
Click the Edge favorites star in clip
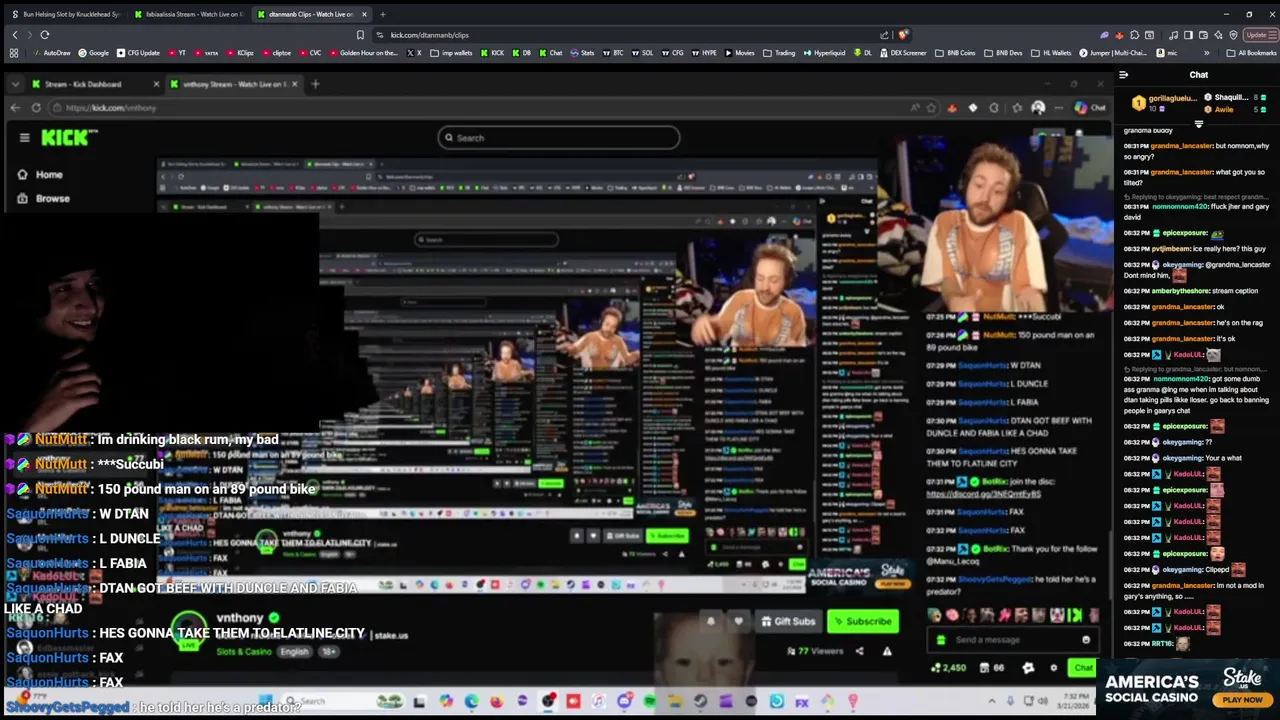tap(931, 108)
